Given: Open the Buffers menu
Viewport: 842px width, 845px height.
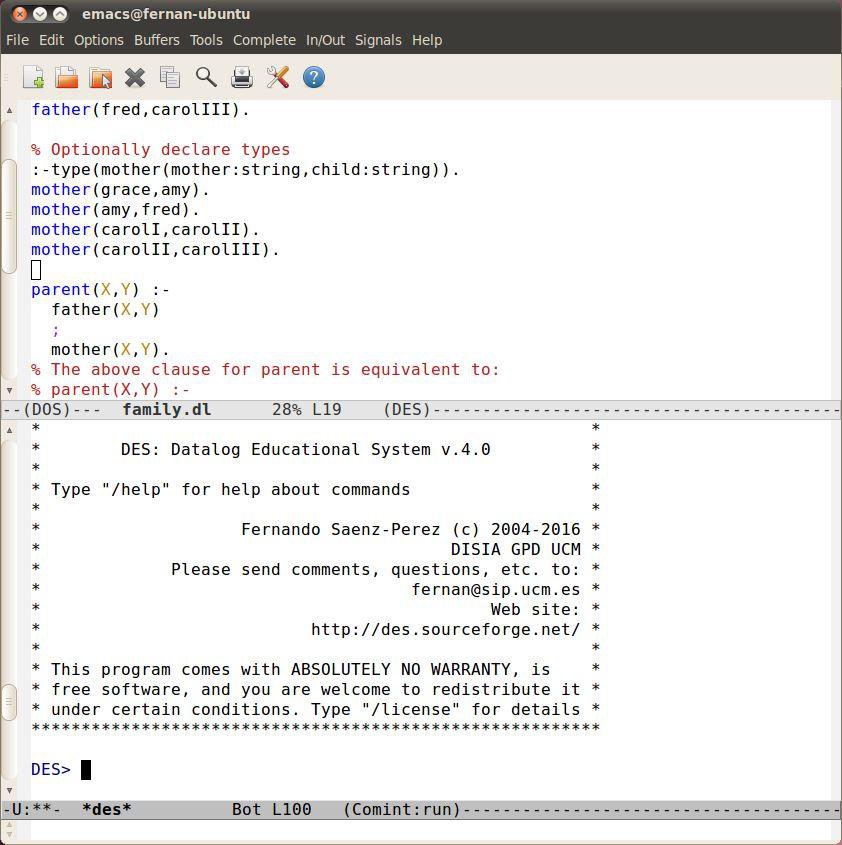Looking at the screenshot, I should (157, 40).
